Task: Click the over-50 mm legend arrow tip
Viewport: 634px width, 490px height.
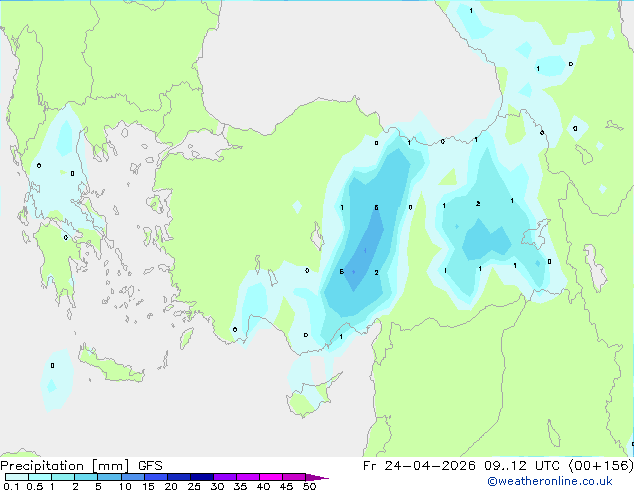Action: click(317, 477)
